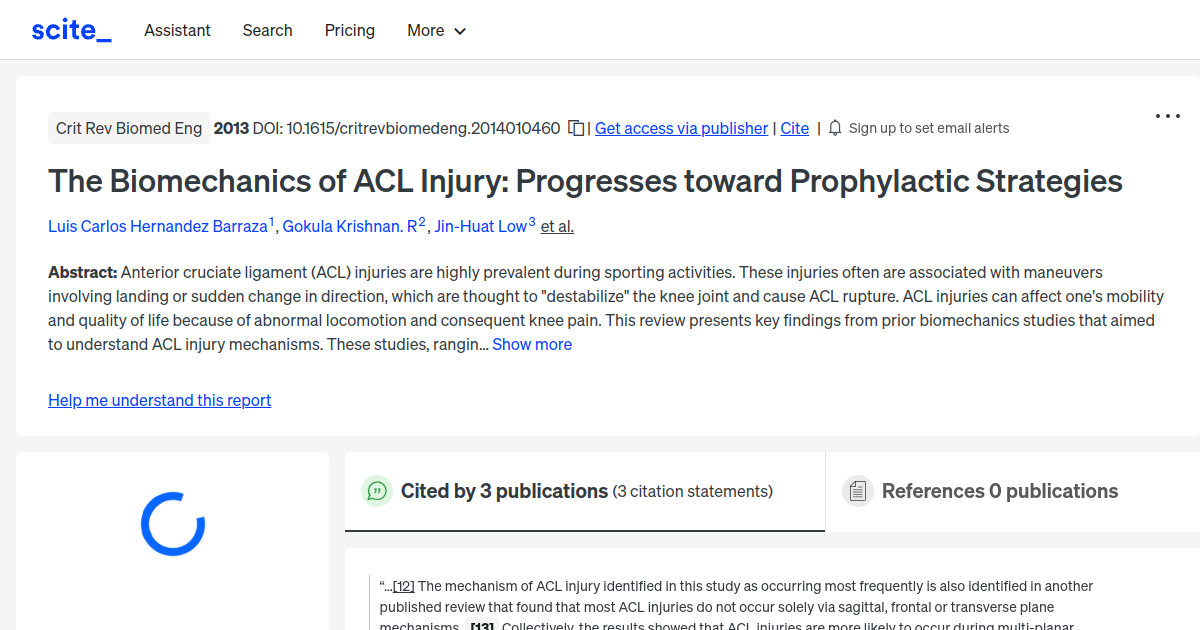The width and height of the screenshot is (1200, 630).
Task: Copy the DOI using the copy icon
Action: (576, 128)
